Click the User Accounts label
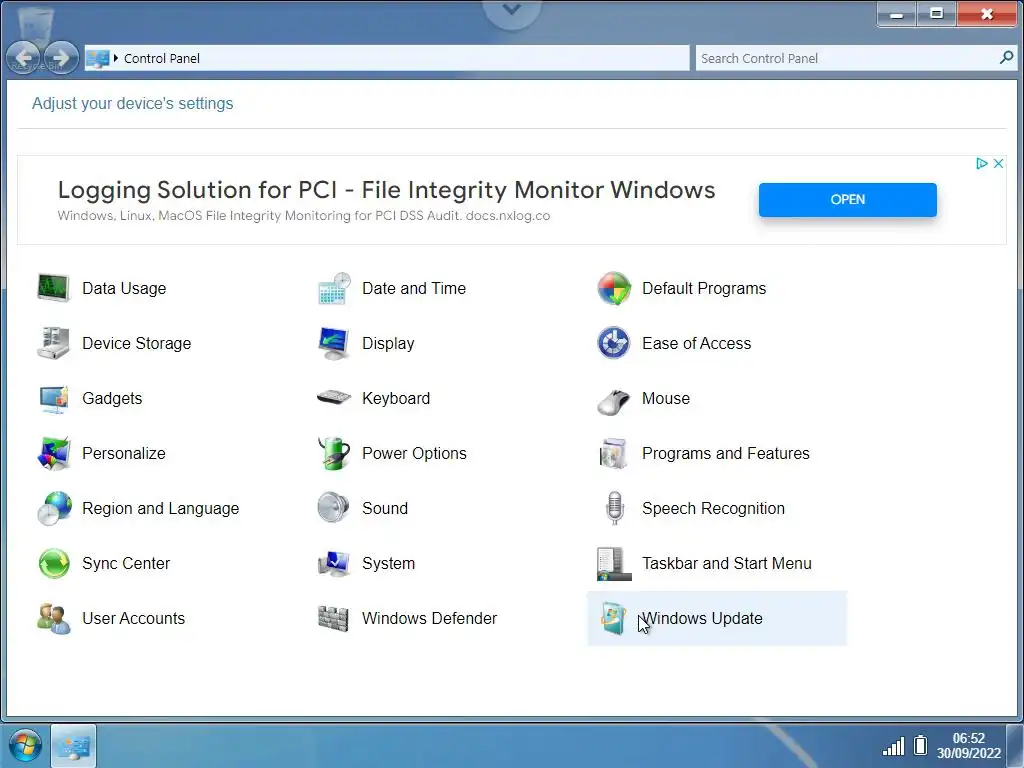 click(133, 618)
